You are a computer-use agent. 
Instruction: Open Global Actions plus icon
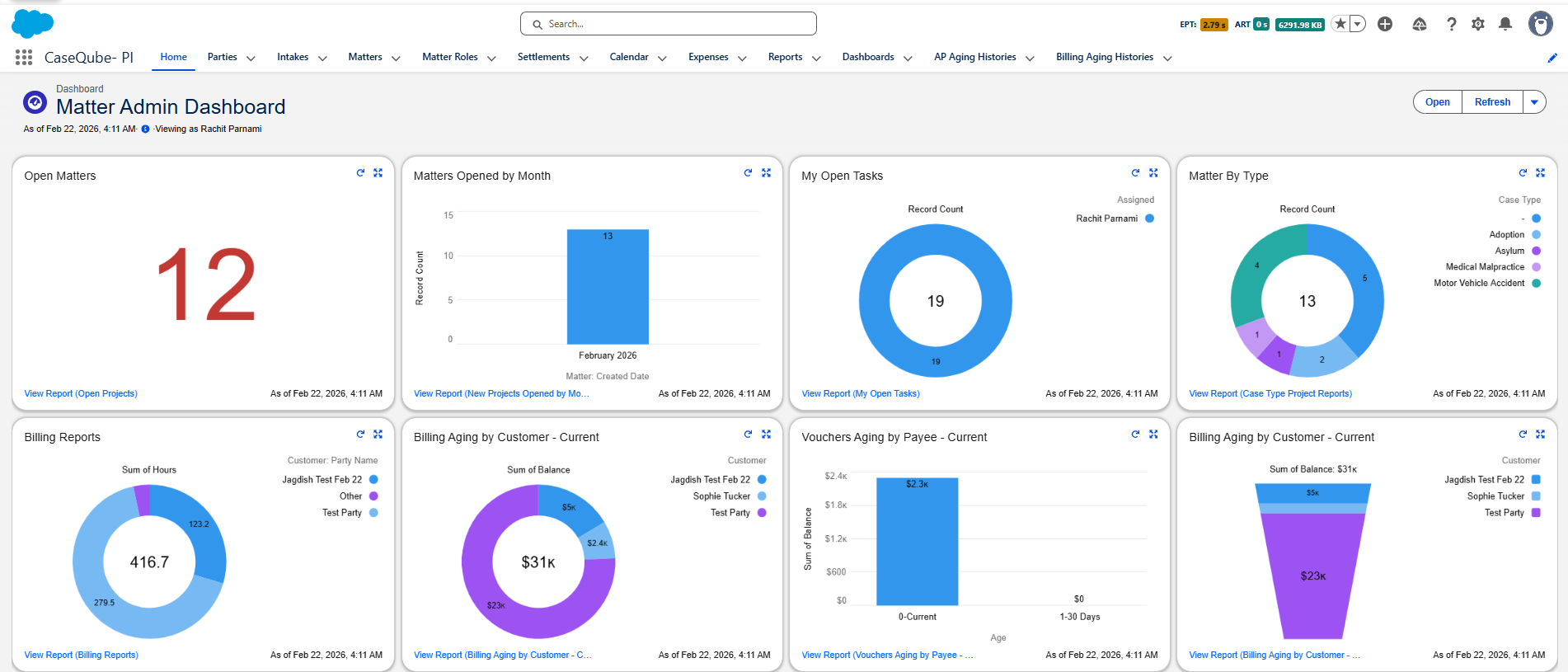coord(1385,24)
